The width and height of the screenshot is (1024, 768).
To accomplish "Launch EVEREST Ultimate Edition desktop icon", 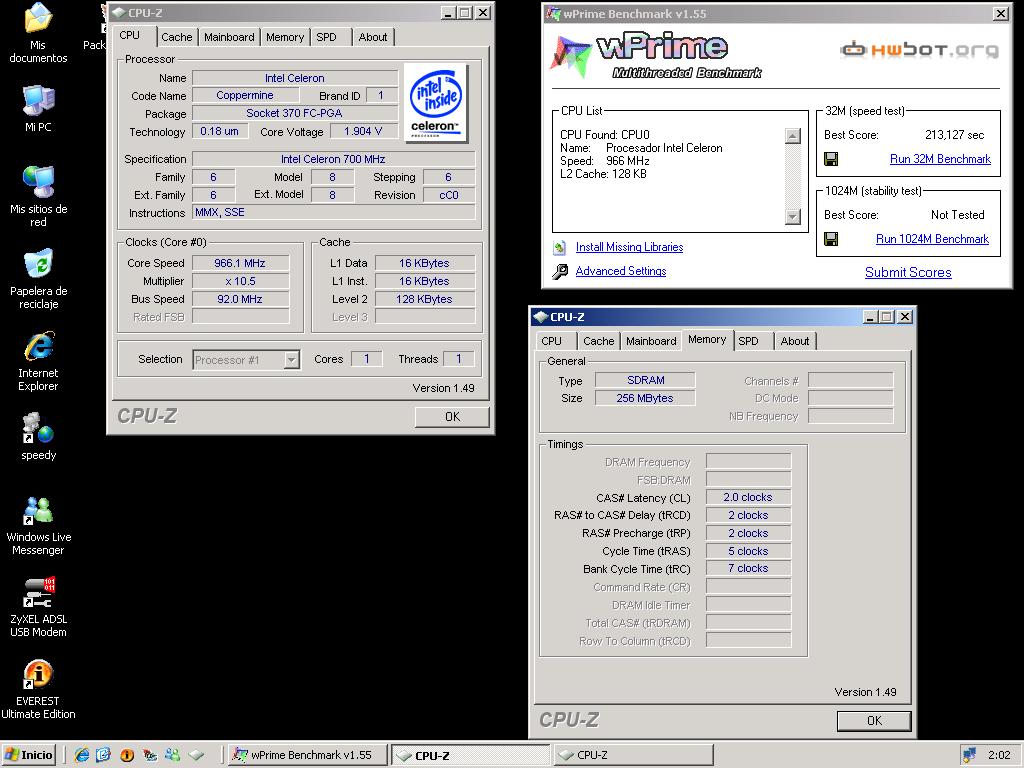I will click(38, 690).
